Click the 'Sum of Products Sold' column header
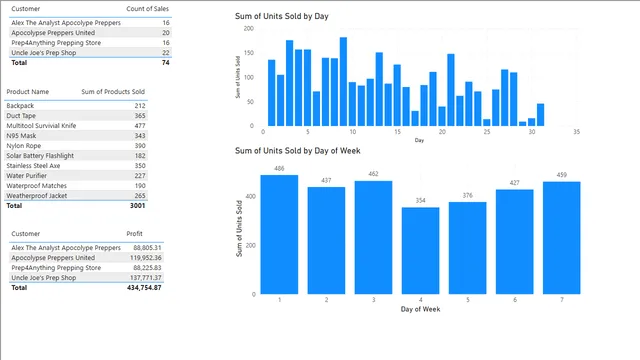 coord(113,92)
